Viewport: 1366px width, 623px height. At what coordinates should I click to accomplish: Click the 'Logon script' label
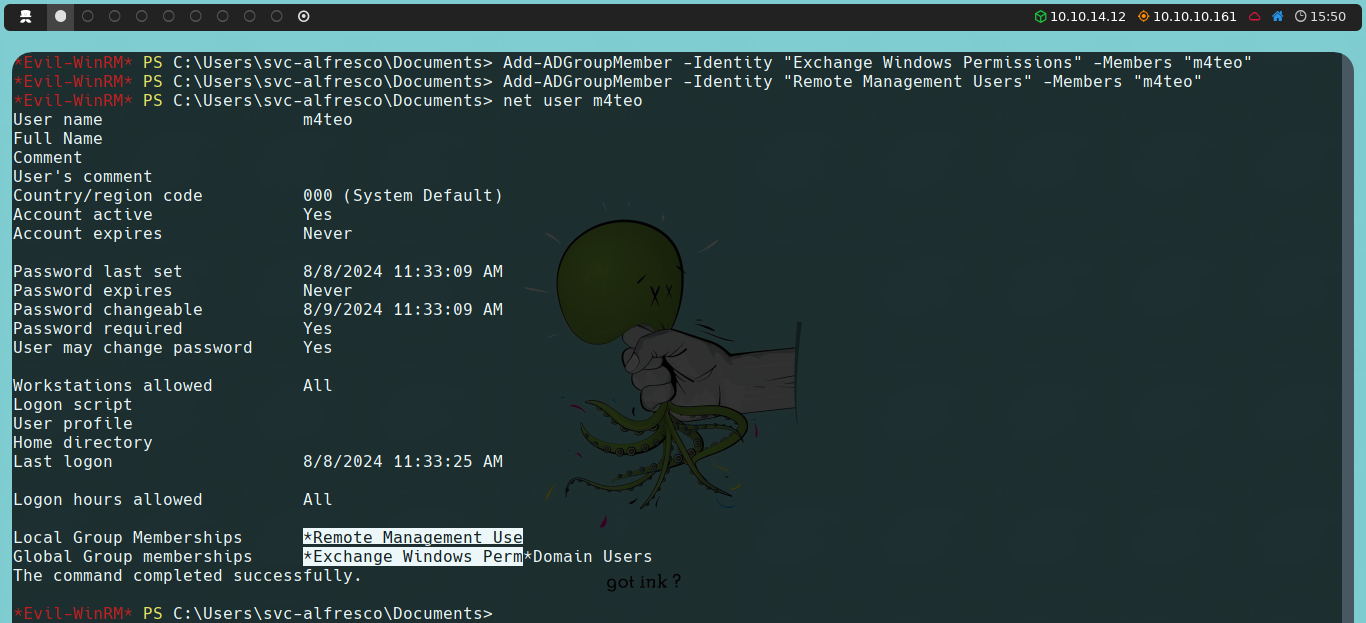[x=73, y=405]
